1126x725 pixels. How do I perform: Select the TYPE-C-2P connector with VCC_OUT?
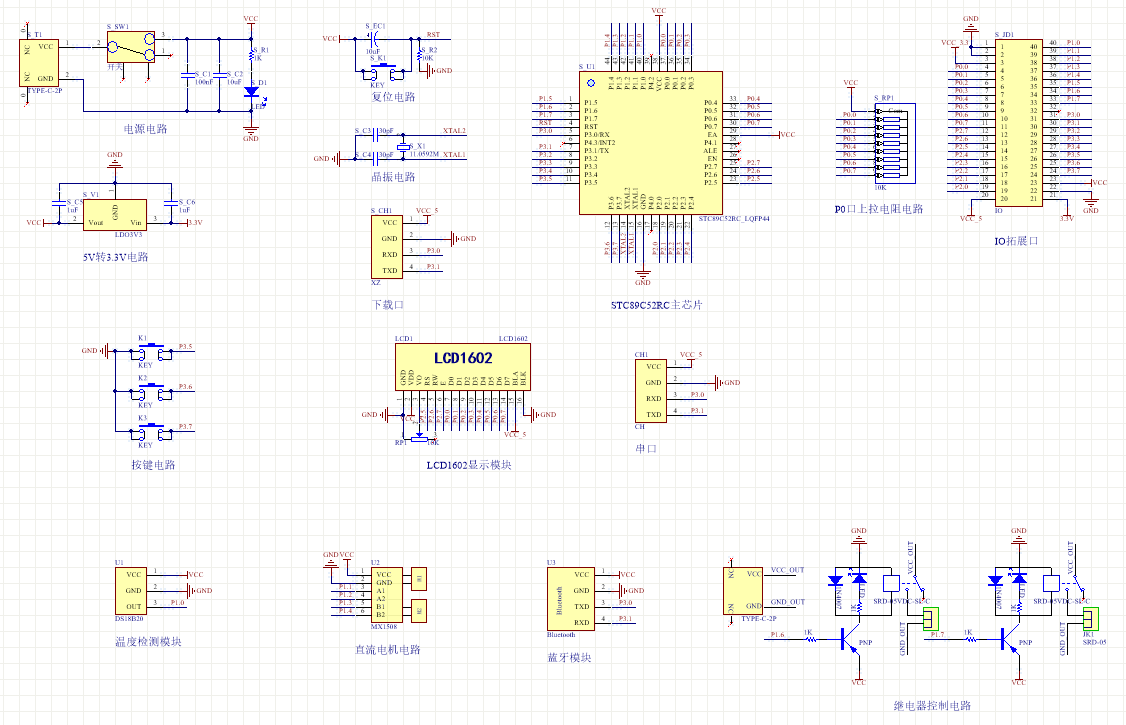tap(743, 591)
